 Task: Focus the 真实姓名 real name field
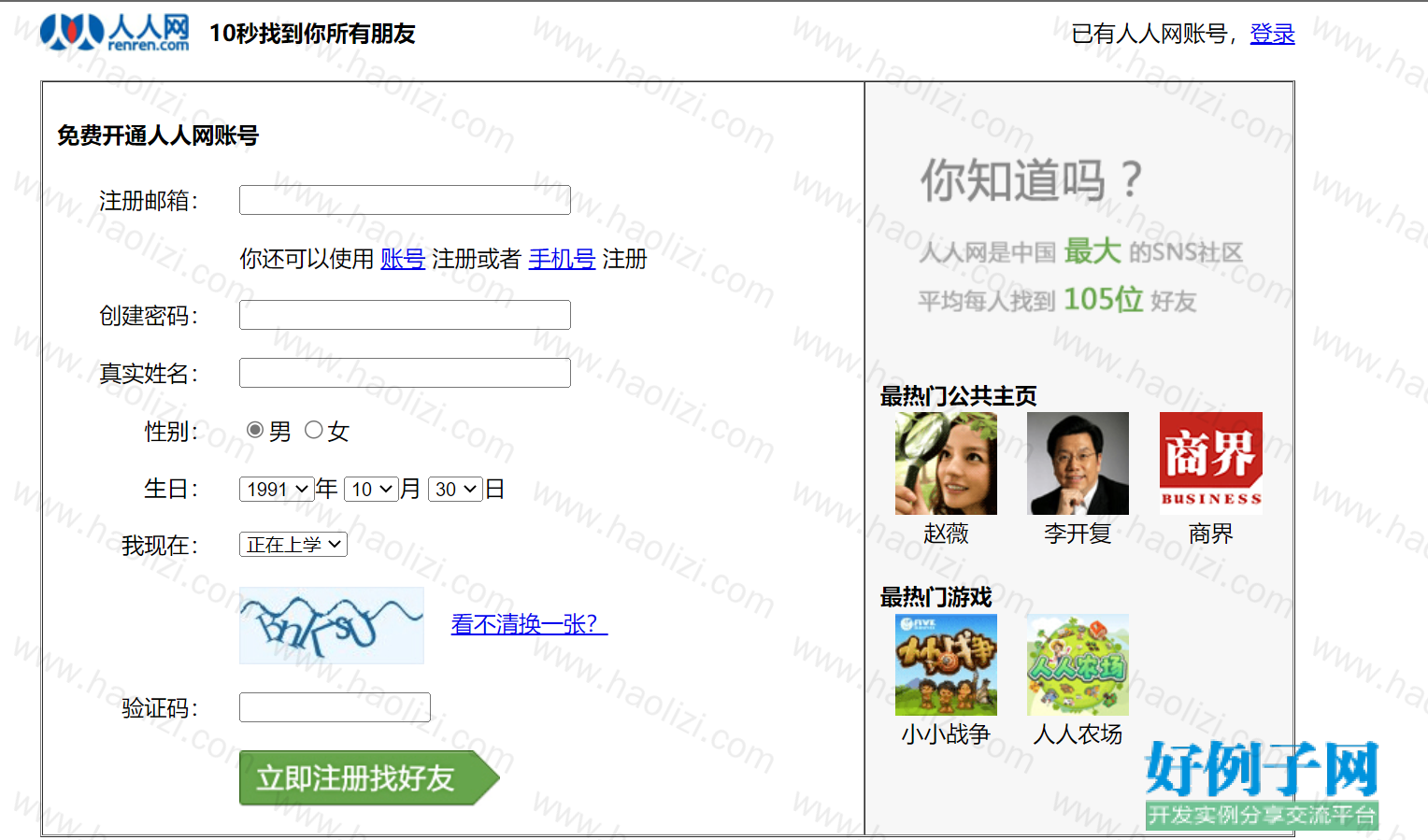coord(405,373)
